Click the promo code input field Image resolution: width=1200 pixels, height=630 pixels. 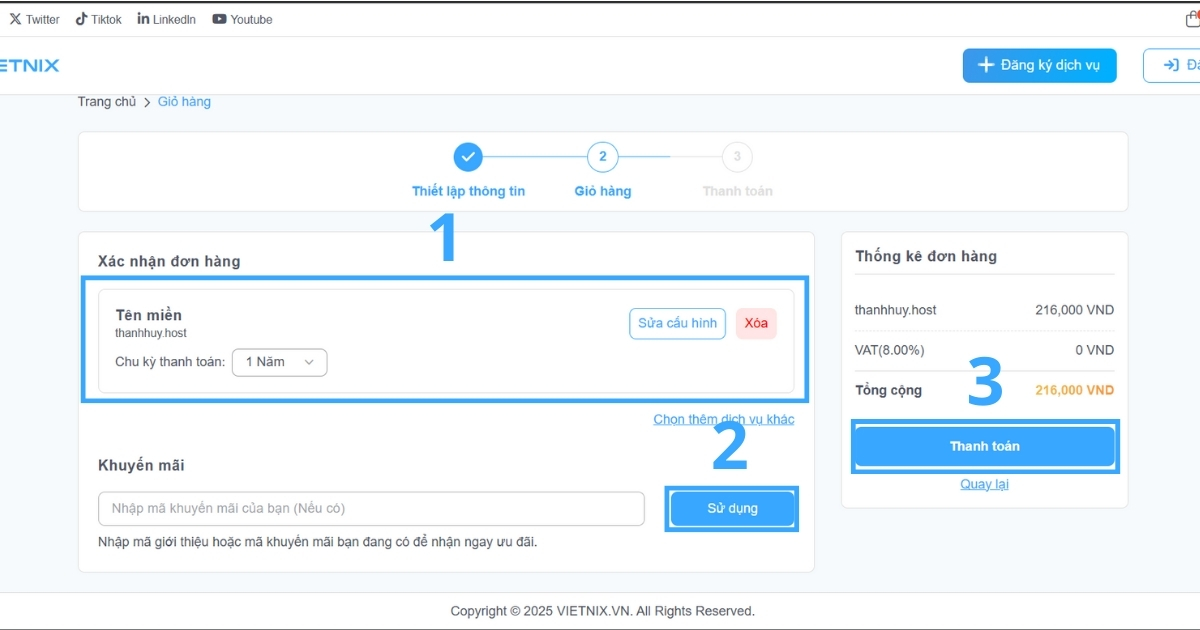coord(371,508)
